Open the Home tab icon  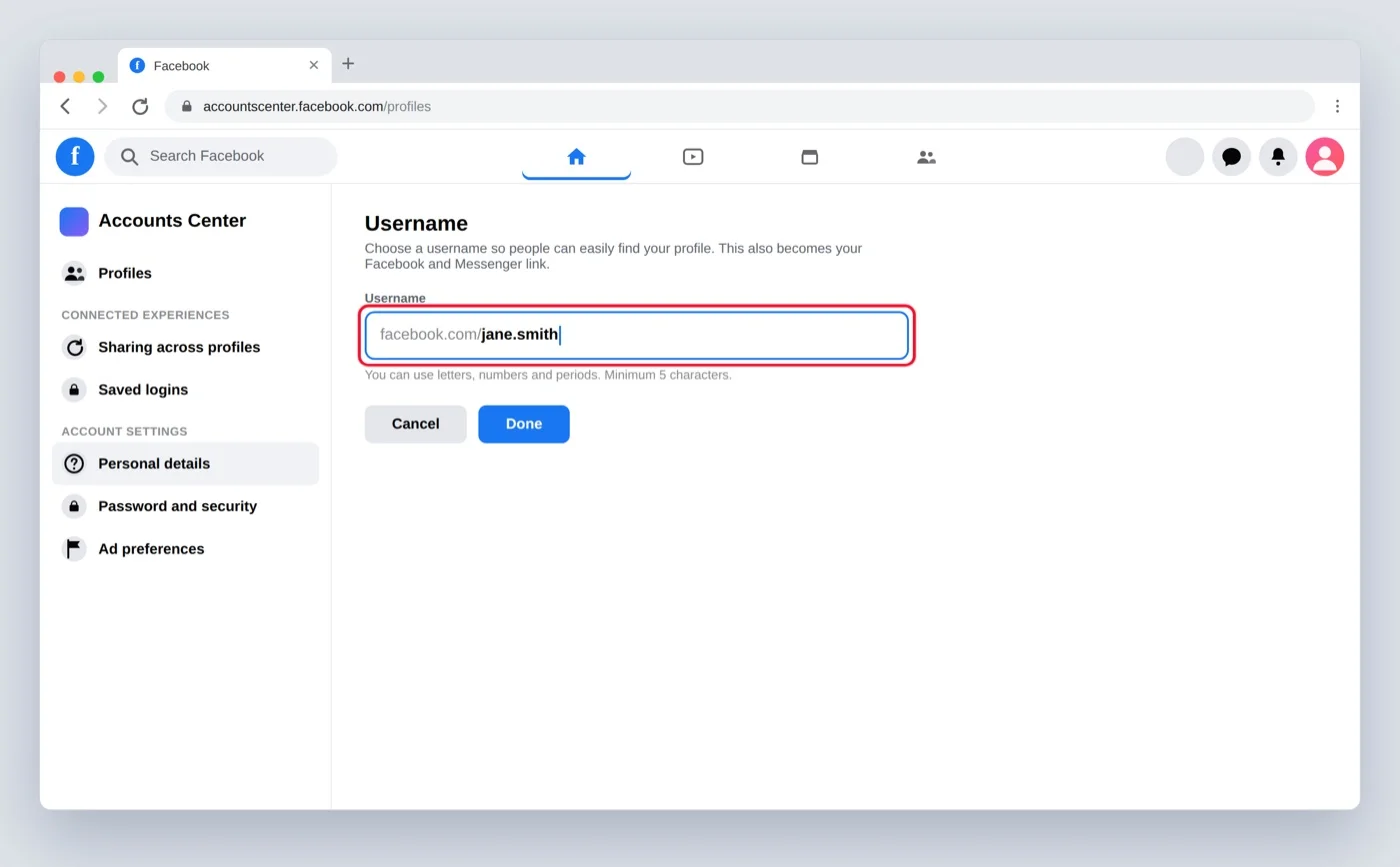coord(576,156)
